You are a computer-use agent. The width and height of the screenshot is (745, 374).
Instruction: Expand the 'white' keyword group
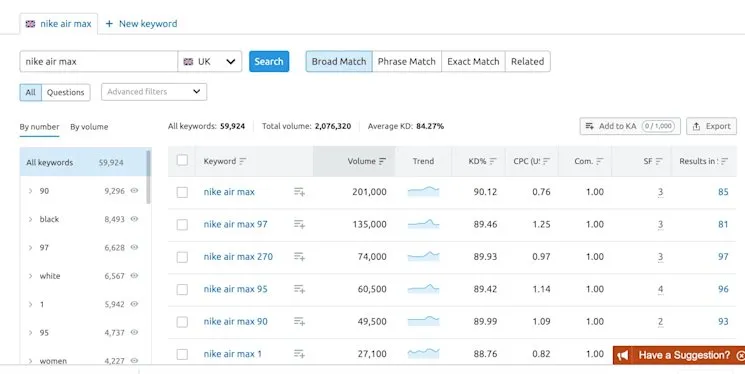click(30, 276)
